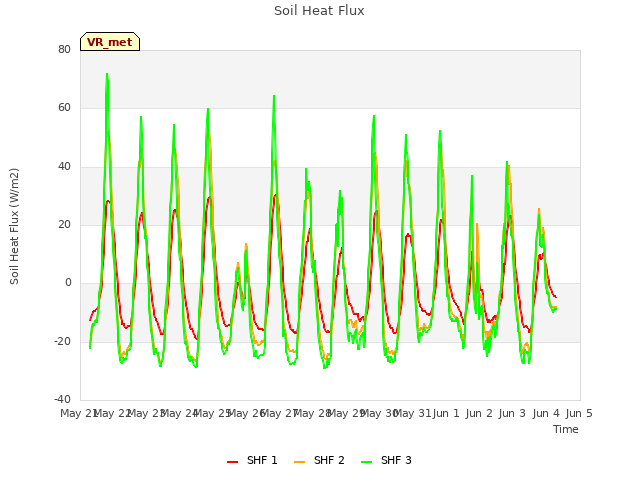Click the orange SHF 2 legend marker
640x480 pixels.
point(299,461)
